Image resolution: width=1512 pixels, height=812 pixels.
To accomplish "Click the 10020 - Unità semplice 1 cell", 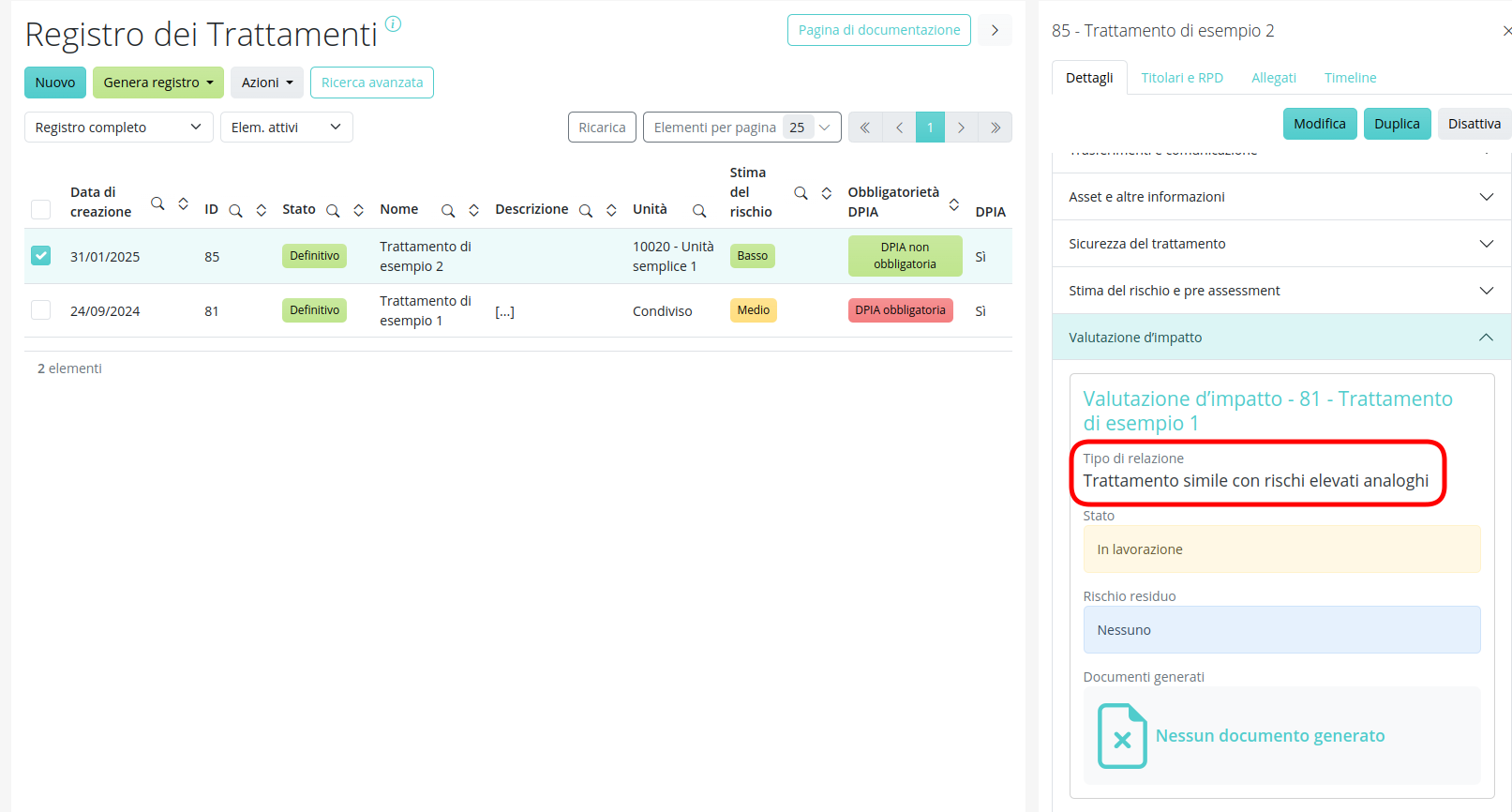I will pyautogui.click(x=673, y=256).
